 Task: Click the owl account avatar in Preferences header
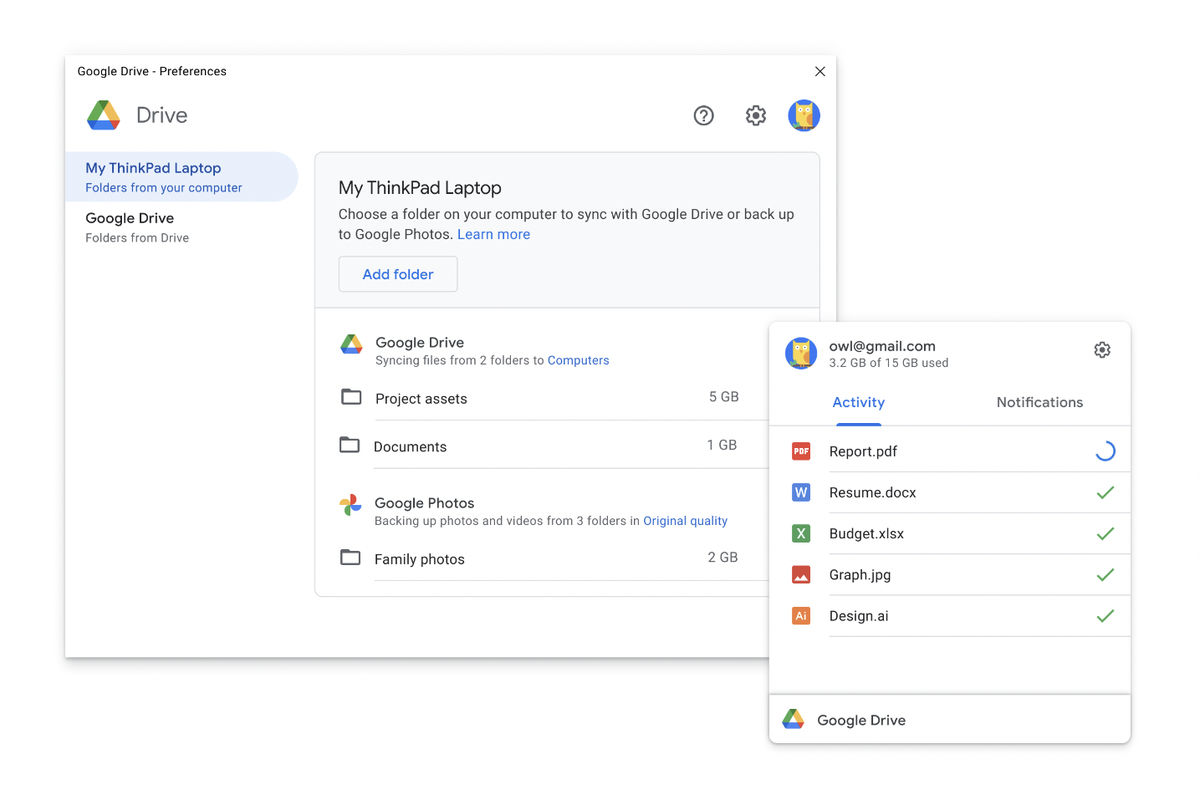pos(804,116)
